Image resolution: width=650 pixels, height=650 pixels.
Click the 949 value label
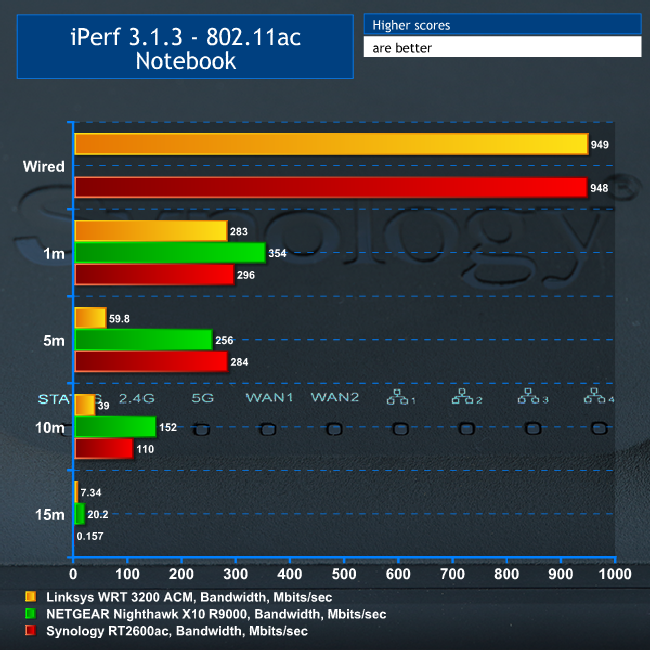click(x=599, y=145)
